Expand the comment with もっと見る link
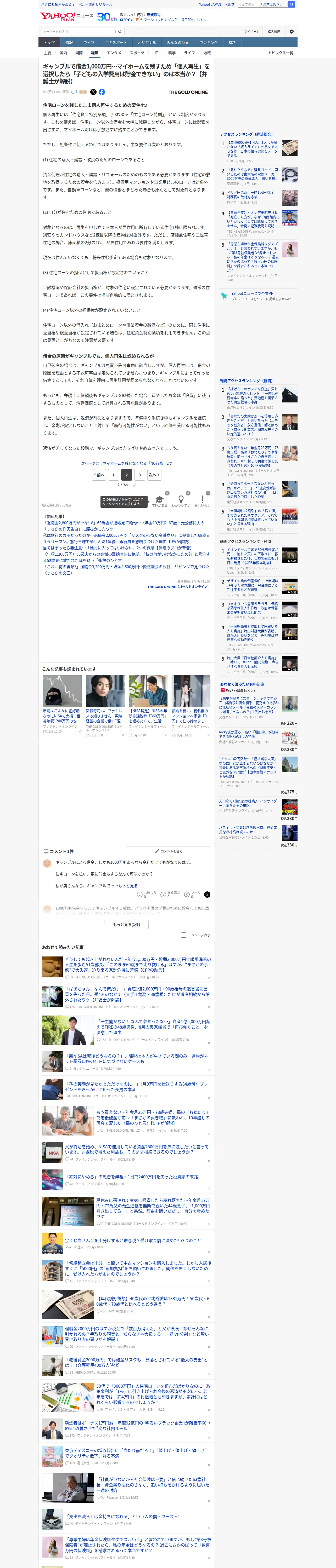 (x=127, y=886)
